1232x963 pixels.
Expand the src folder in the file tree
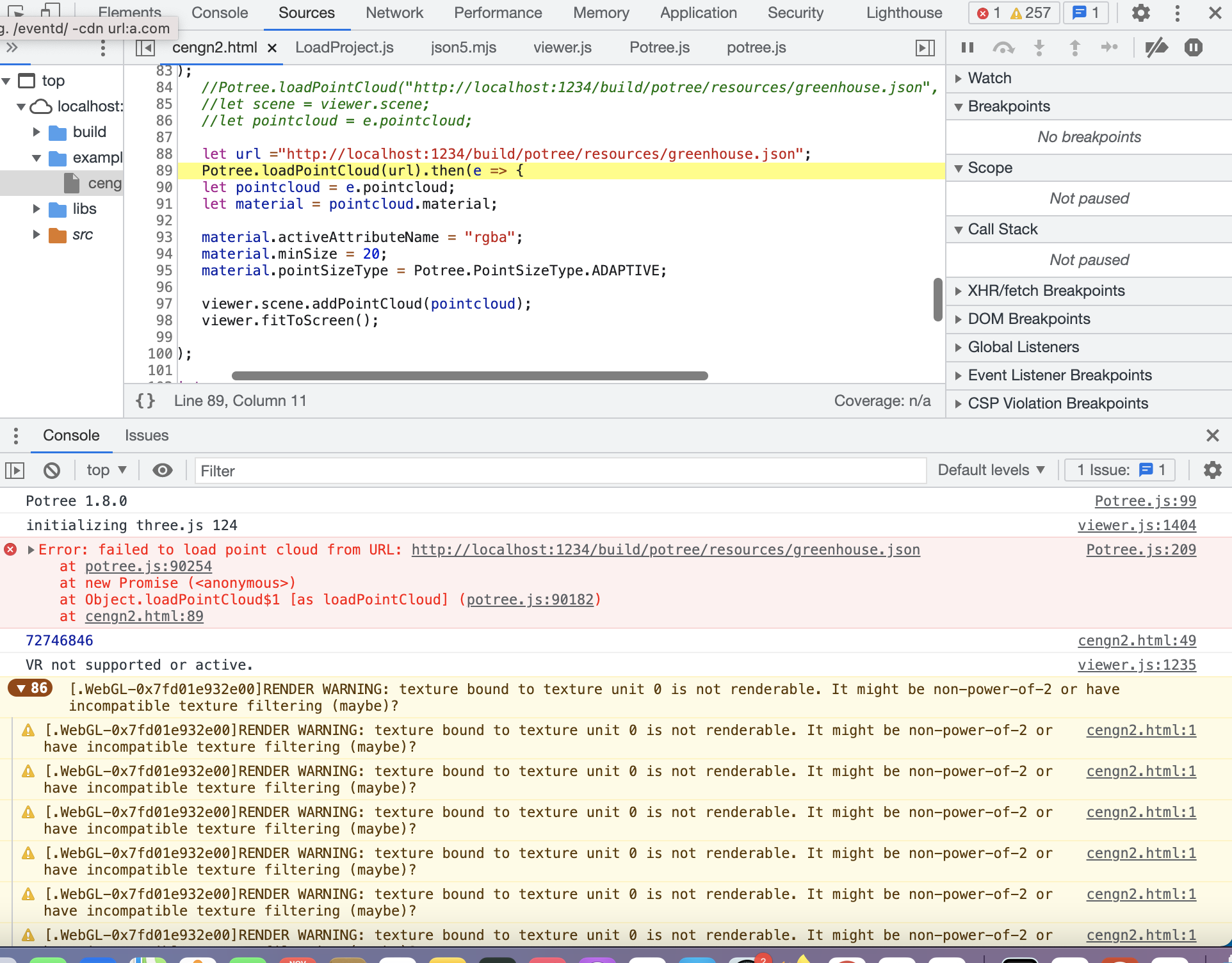pyautogui.click(x=36, y=234)
